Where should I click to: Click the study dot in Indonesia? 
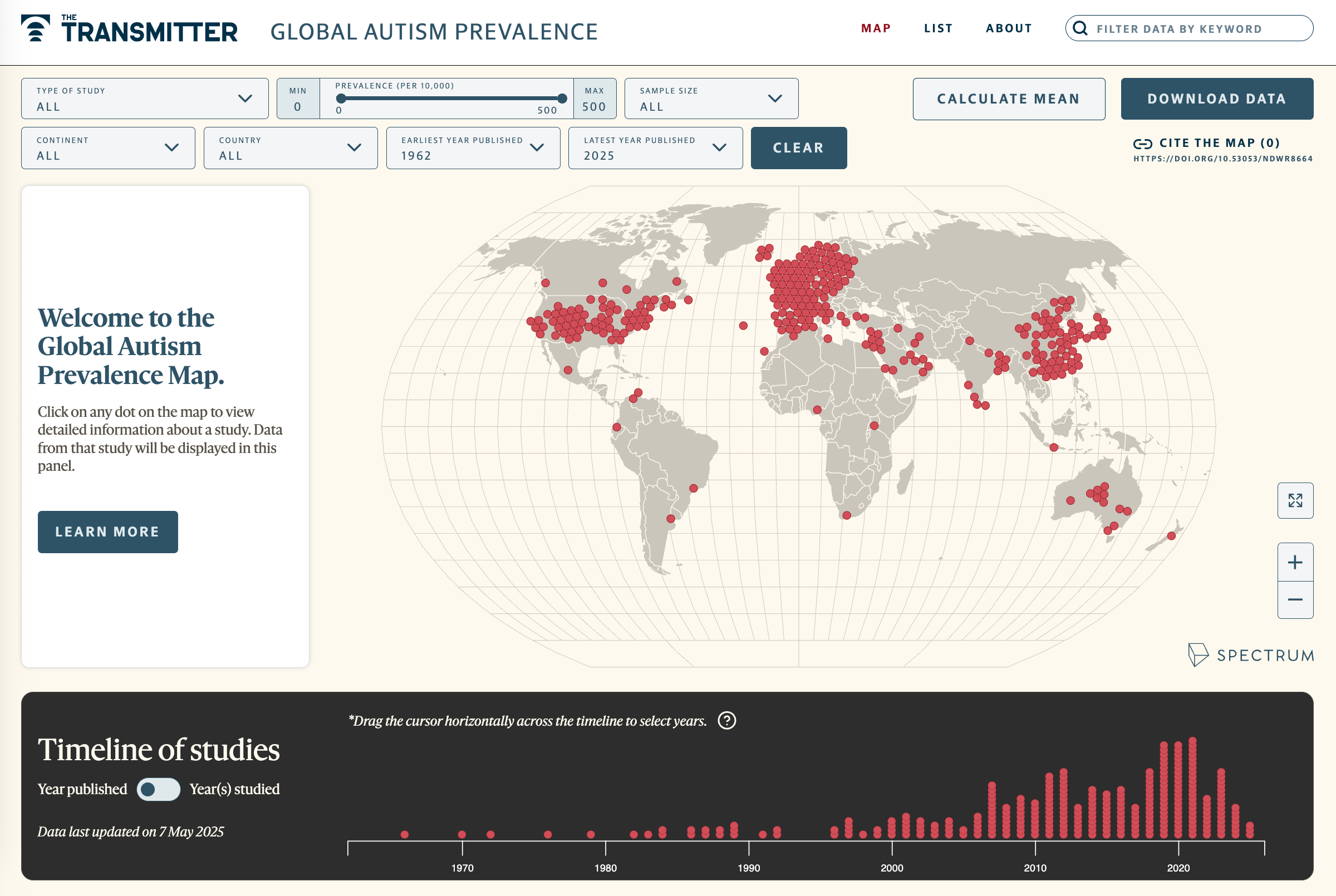coord(1054,447)
